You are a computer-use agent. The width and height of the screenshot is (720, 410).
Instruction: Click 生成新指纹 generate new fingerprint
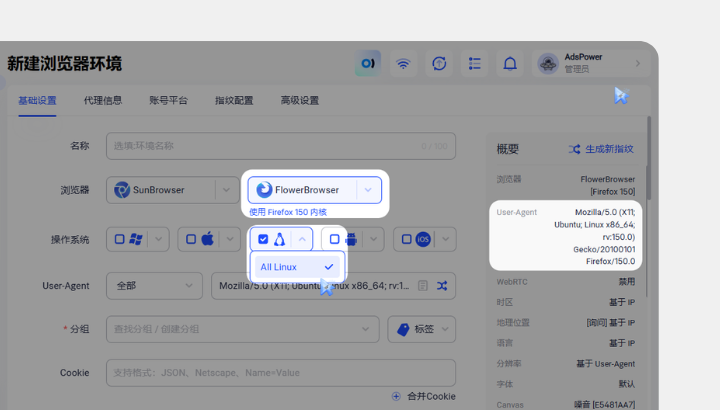(601, 149)
